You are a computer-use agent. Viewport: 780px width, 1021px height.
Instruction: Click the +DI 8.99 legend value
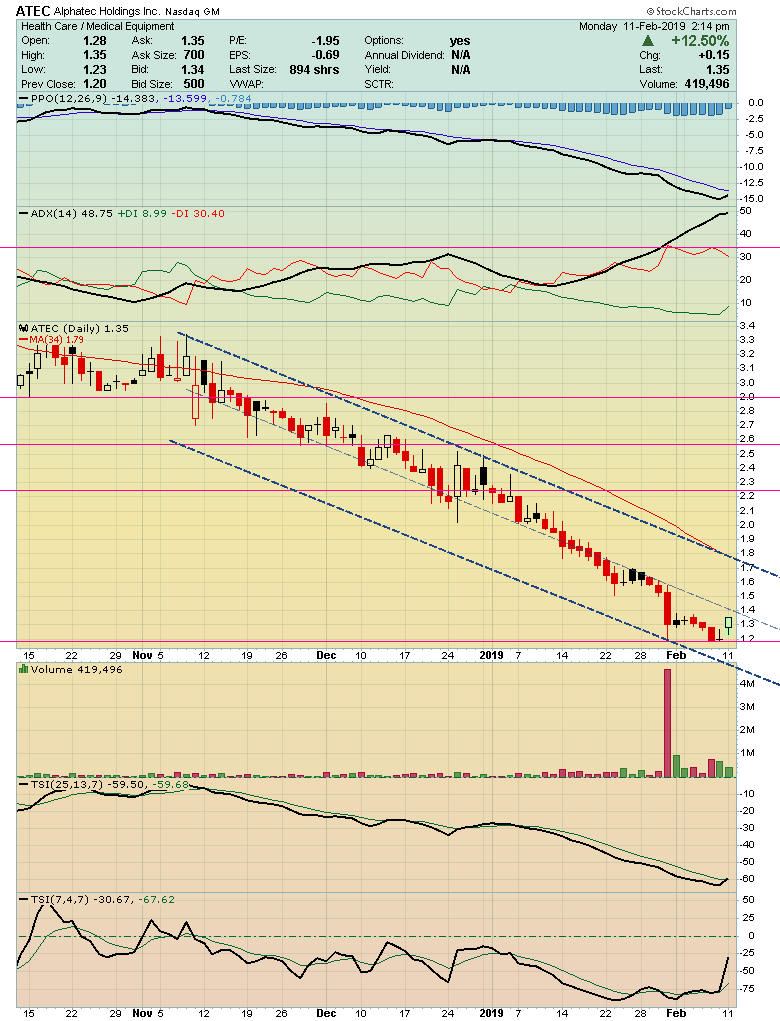[142, 214]
